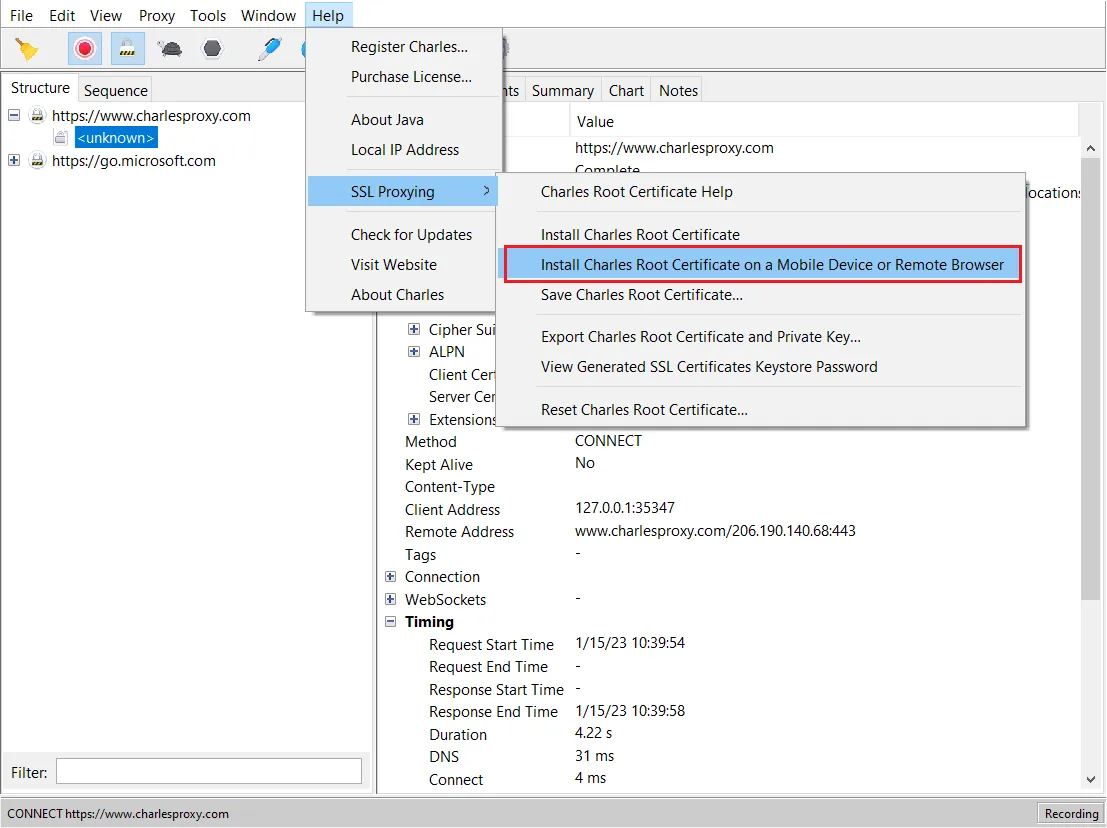Expand the WebSockets section

coord(390,599)
